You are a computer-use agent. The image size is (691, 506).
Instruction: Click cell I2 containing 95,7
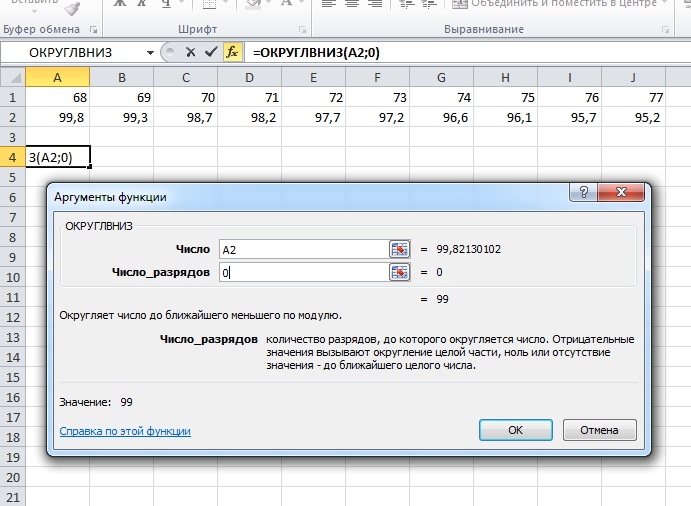click(569, 117)
